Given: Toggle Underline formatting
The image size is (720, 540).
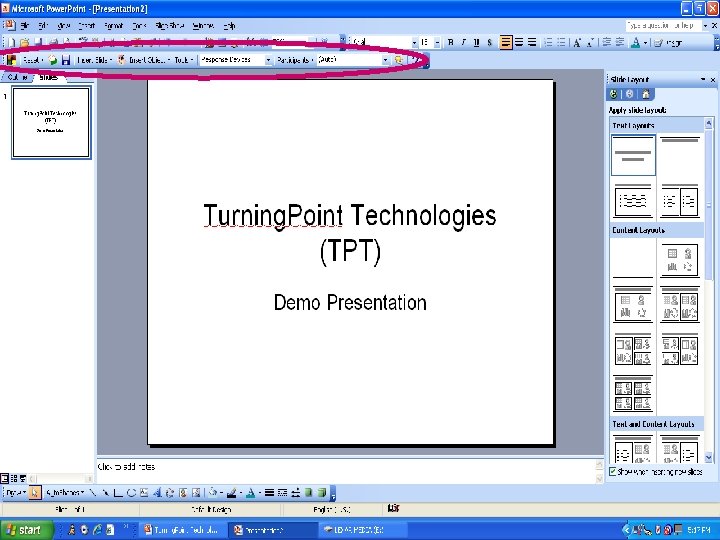Looking at the screenshot, I should click(x=476, y=43).
